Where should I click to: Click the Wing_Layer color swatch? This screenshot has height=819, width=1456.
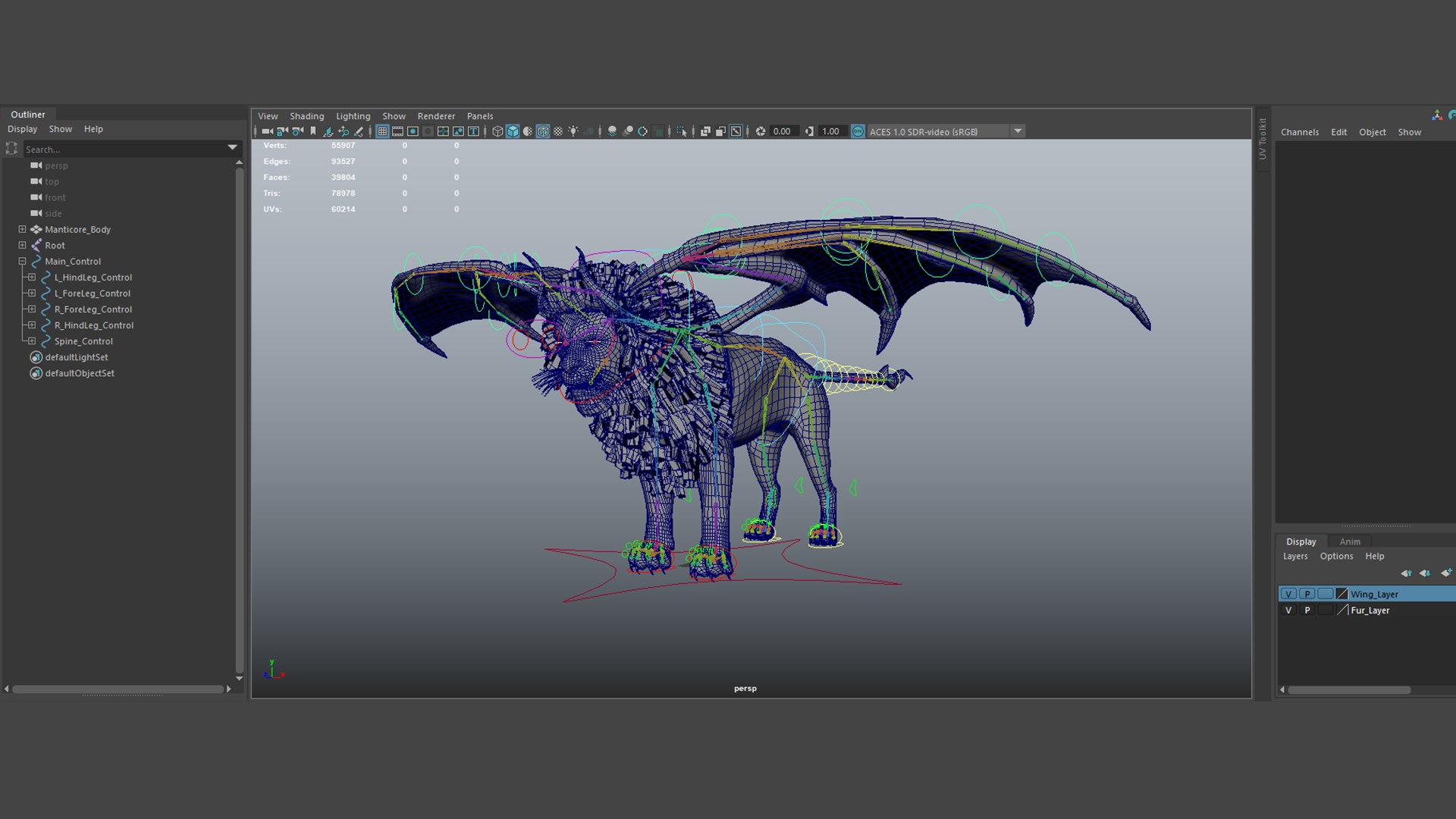click(x=1341, y=594)
